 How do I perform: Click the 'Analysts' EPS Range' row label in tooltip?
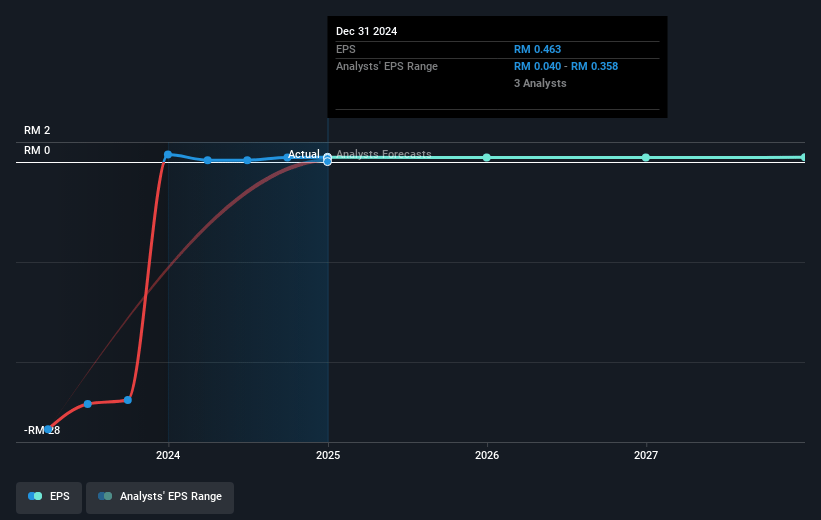point(386,67)
